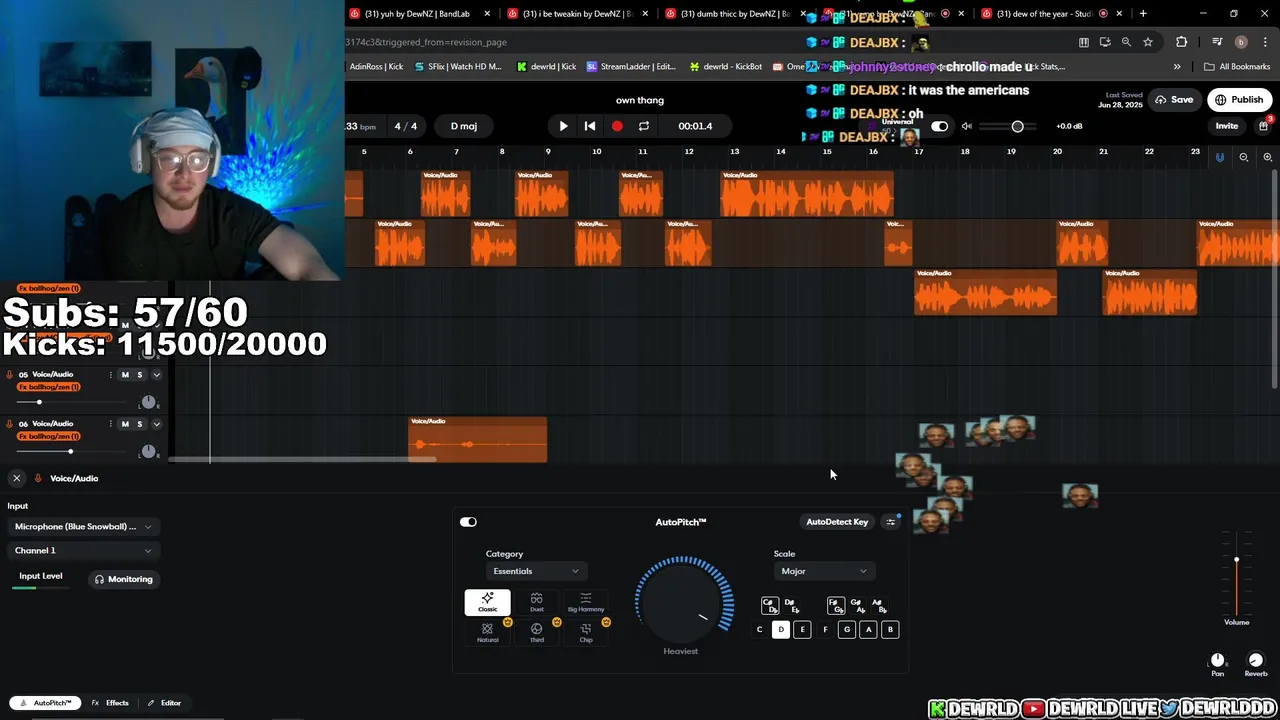Select the Natural preset
Screen dimensions: 1280x720
487,632
